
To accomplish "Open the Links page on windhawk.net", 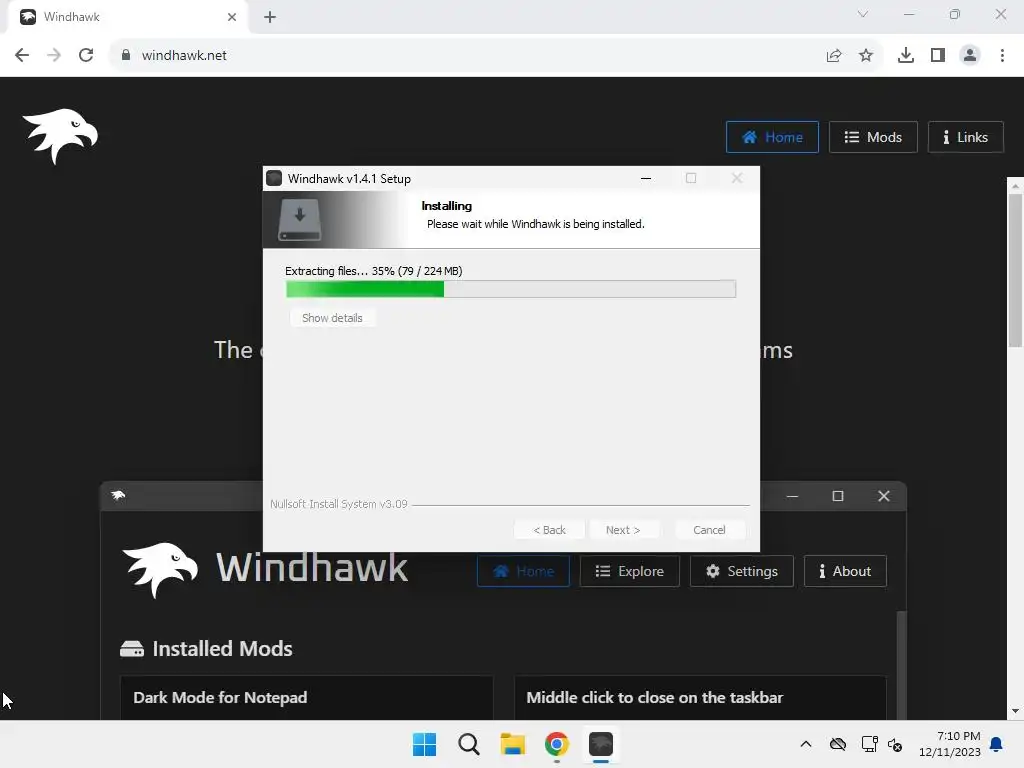I will point(965,137).
